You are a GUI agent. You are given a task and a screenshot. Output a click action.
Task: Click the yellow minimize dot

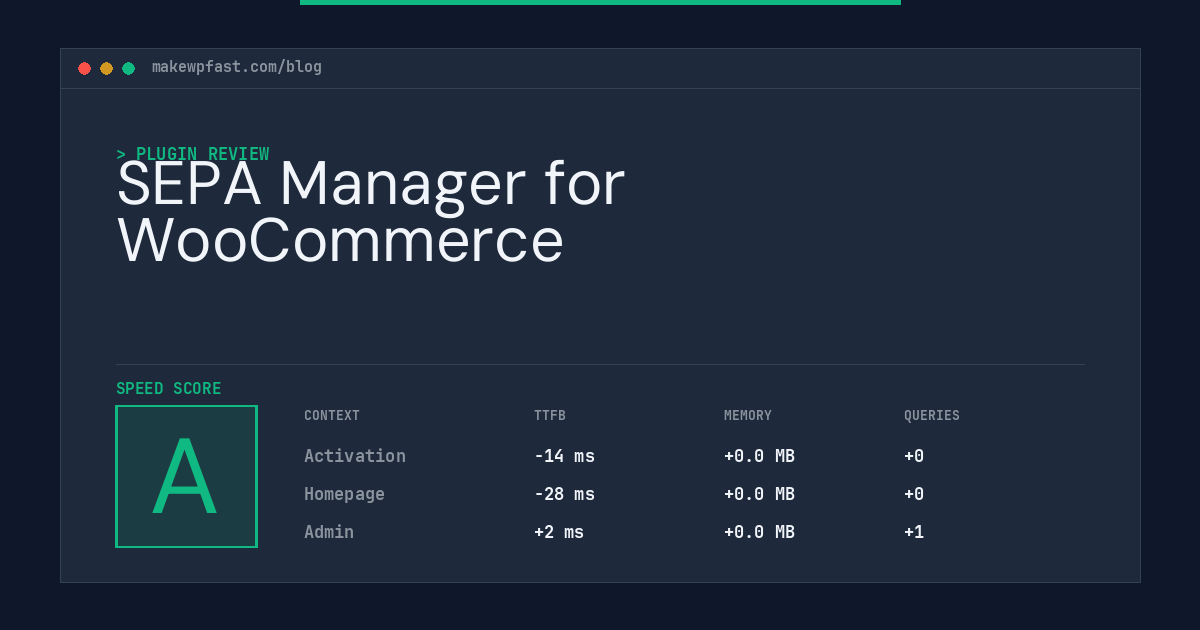click(x=106, y=68)
